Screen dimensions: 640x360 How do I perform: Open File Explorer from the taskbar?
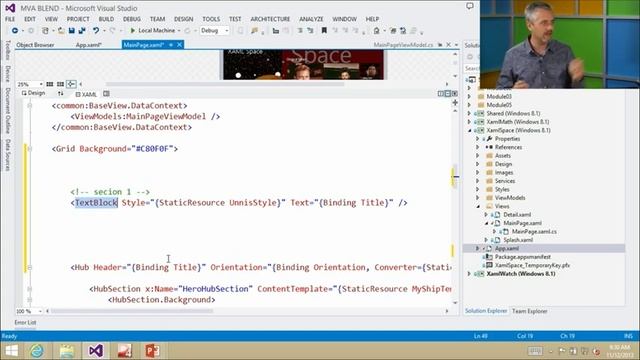point(67,351)
